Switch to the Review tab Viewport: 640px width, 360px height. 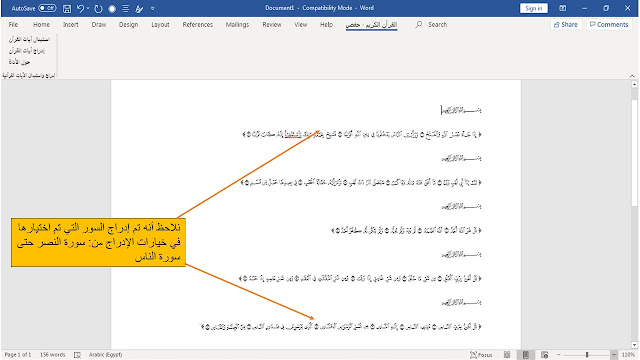point(272,24)
